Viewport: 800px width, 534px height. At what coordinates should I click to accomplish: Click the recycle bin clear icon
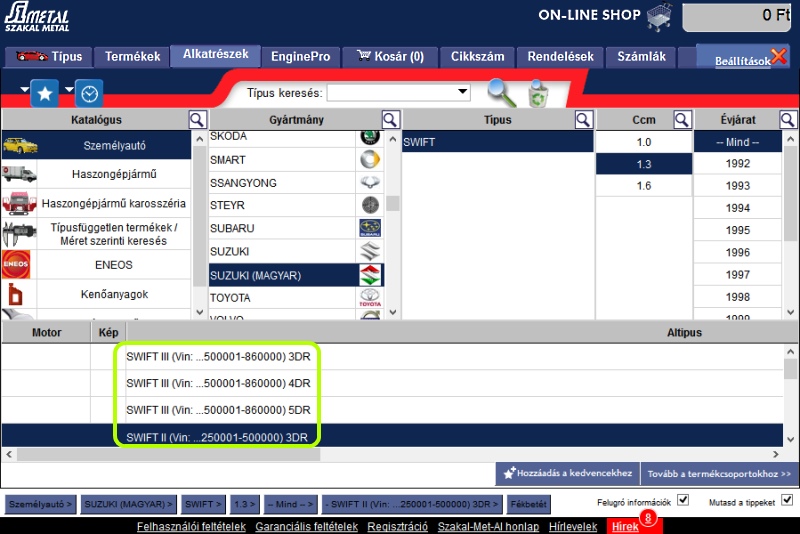click(x=538, y=93)
